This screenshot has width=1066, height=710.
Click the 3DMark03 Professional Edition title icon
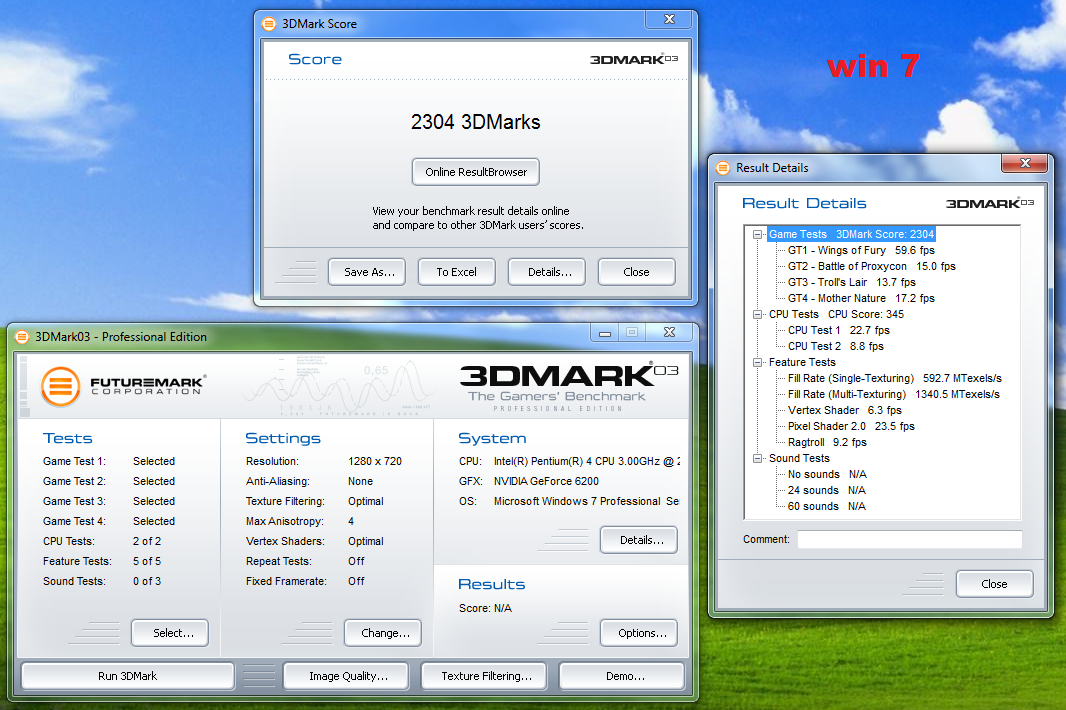point(22,337)
